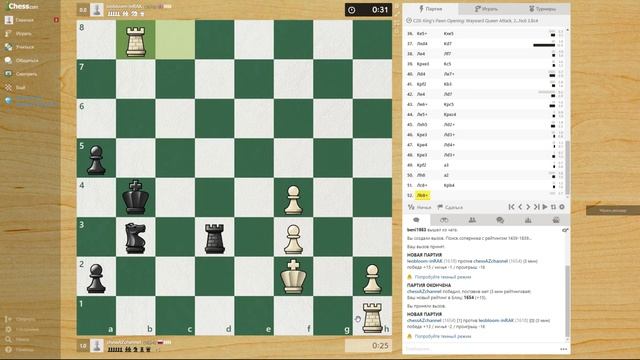Autoplay moves with the play arrow
The image size is (640, 360).
tap(544, 207)
